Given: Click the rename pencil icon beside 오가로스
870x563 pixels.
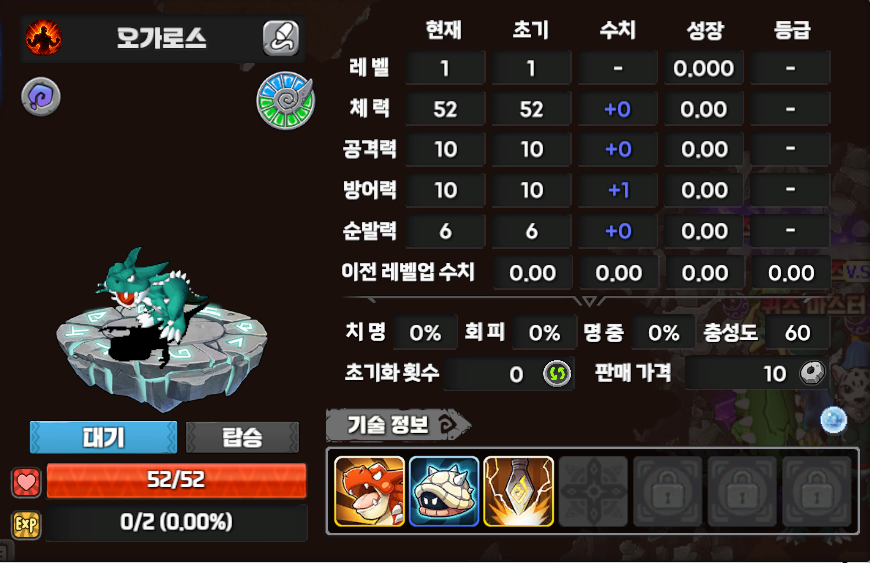Looking at the screenshot, I should (281, 38).
